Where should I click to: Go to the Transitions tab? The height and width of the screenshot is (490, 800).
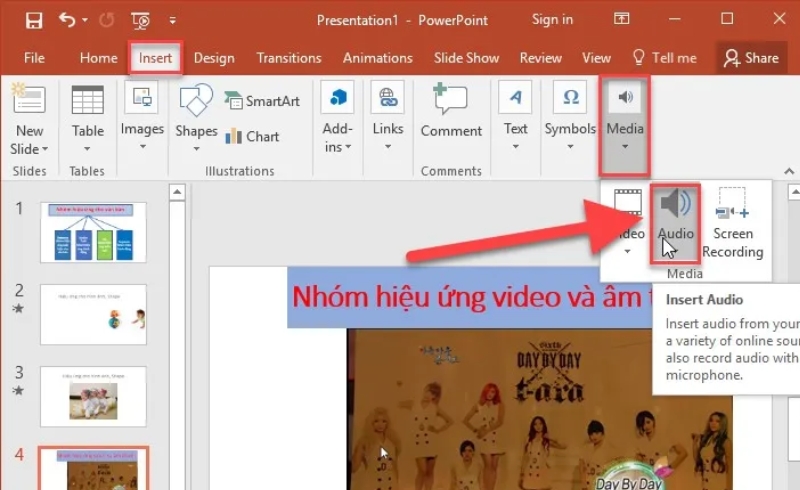tap(289, 58)
